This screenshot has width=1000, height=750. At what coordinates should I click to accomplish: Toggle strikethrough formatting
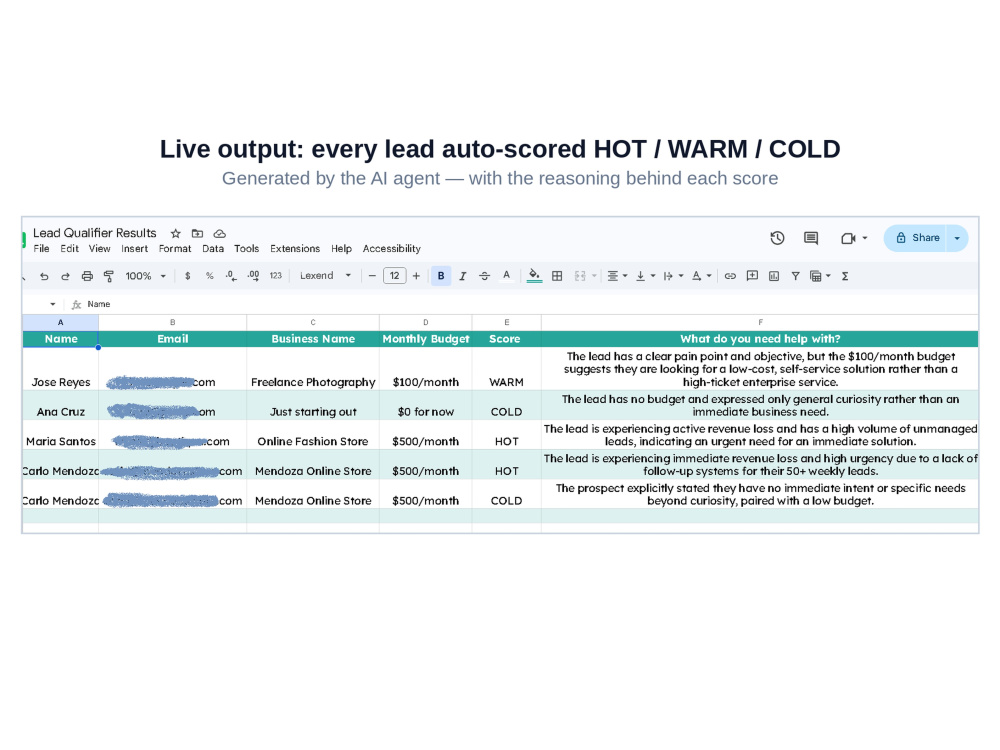tap(485, 276)
